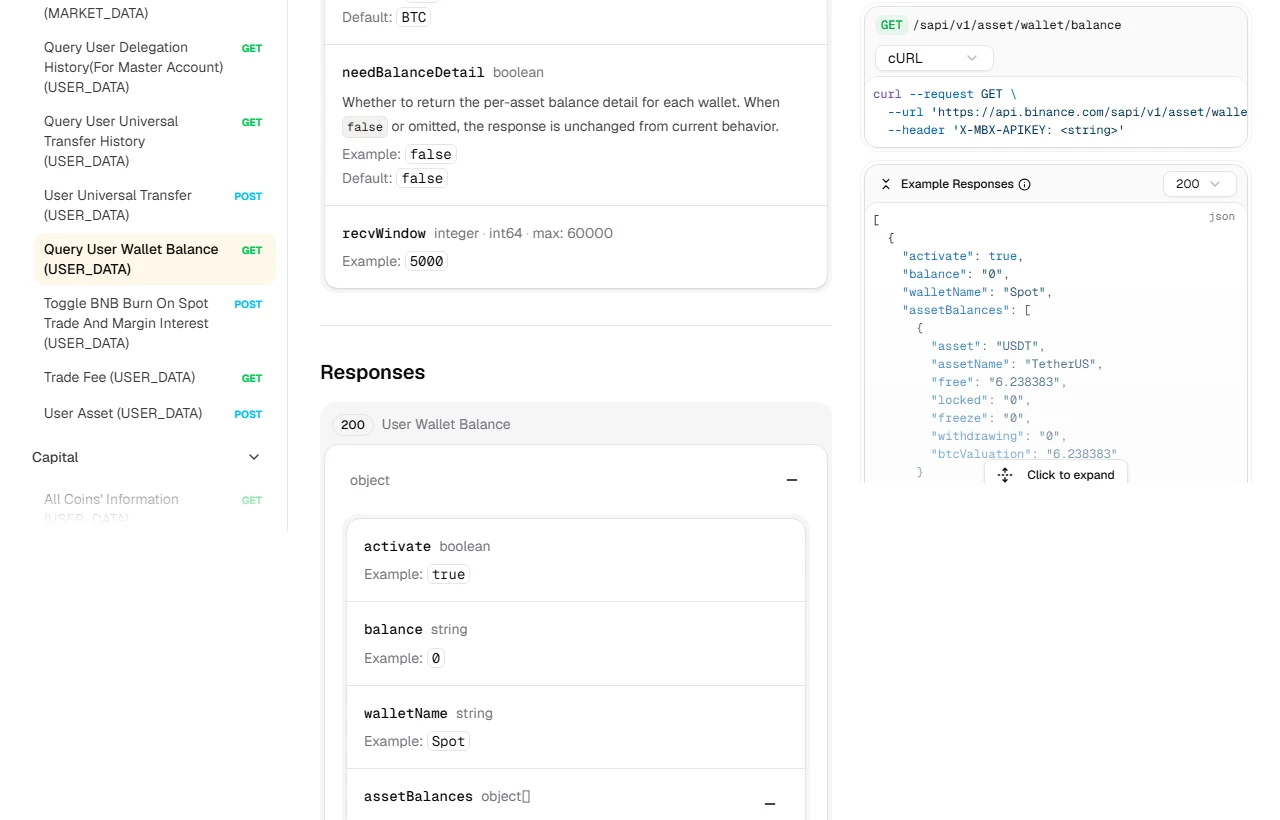Click the balance property name
Viewport: 1280px width, 820px height.
pyautogui.click(x=393, y=629)
